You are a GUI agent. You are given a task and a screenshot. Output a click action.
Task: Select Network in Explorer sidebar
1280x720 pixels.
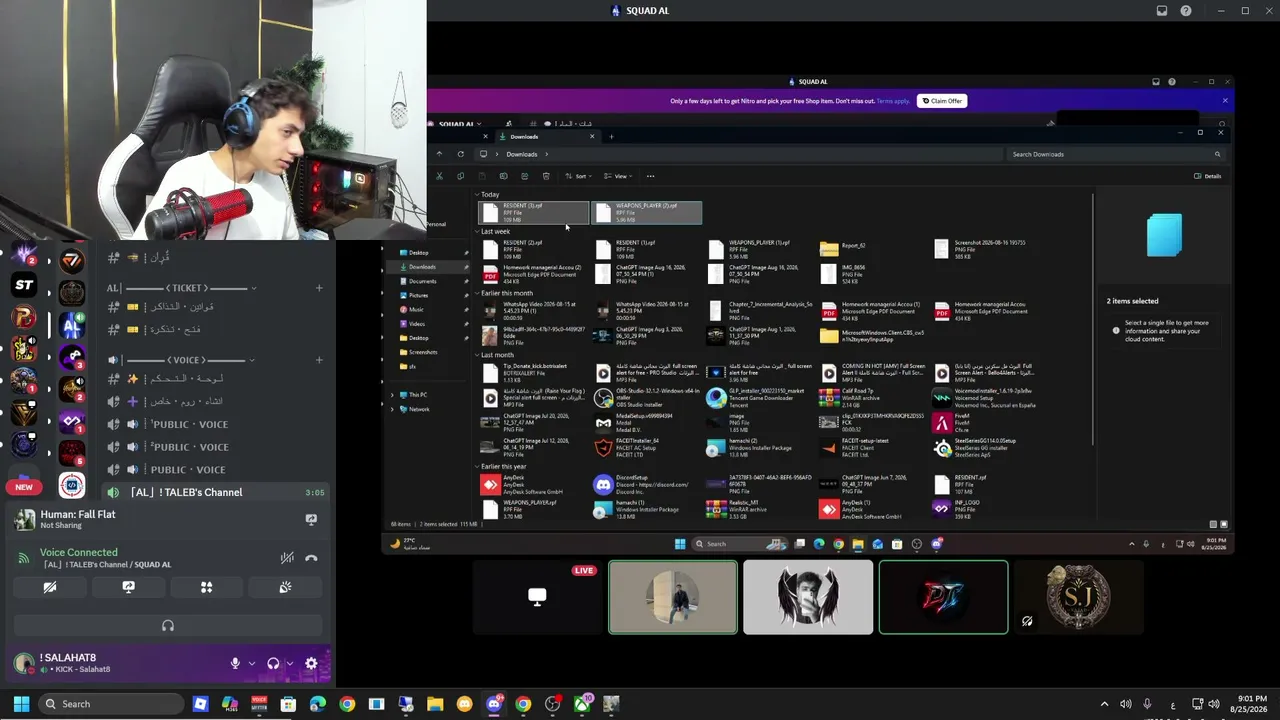(419, 409)
